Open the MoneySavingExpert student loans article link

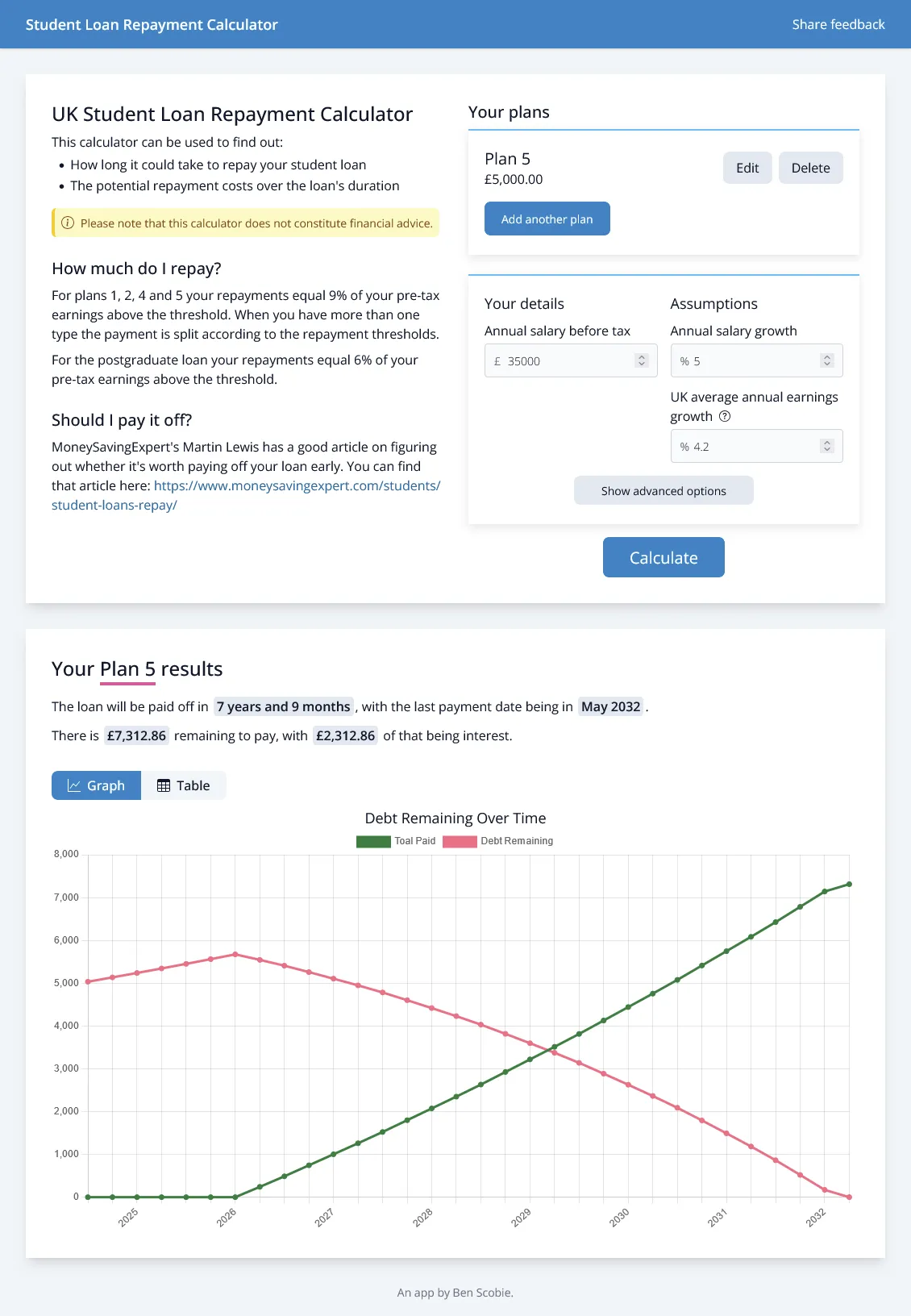tap(297, 485)
